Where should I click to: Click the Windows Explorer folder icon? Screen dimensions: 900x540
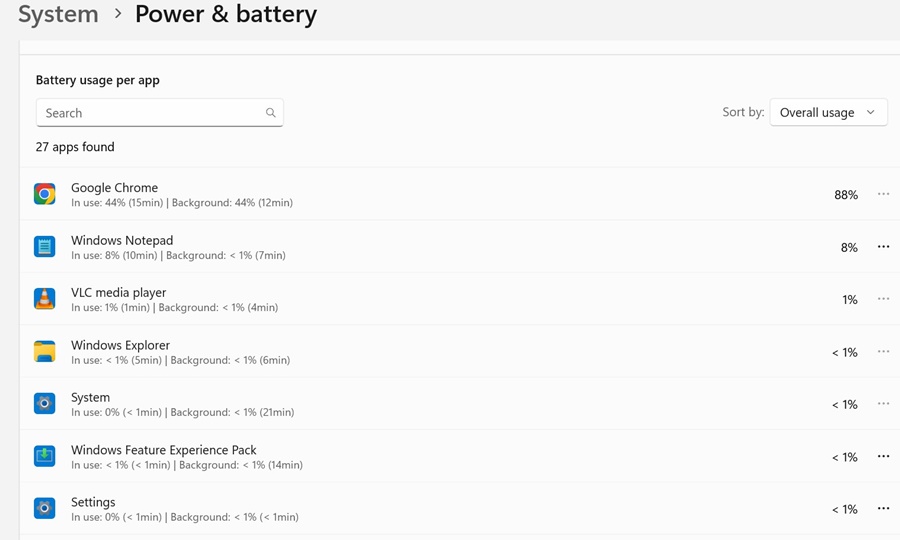pyautogui.click(x=44, y=351)
